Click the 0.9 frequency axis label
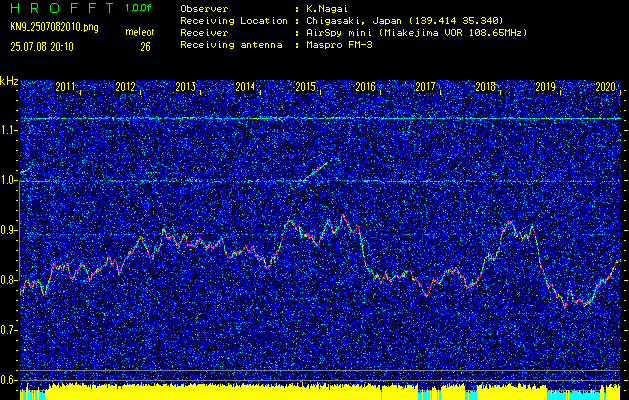Viewport: 629px width, 400px height. click(9, 230)
